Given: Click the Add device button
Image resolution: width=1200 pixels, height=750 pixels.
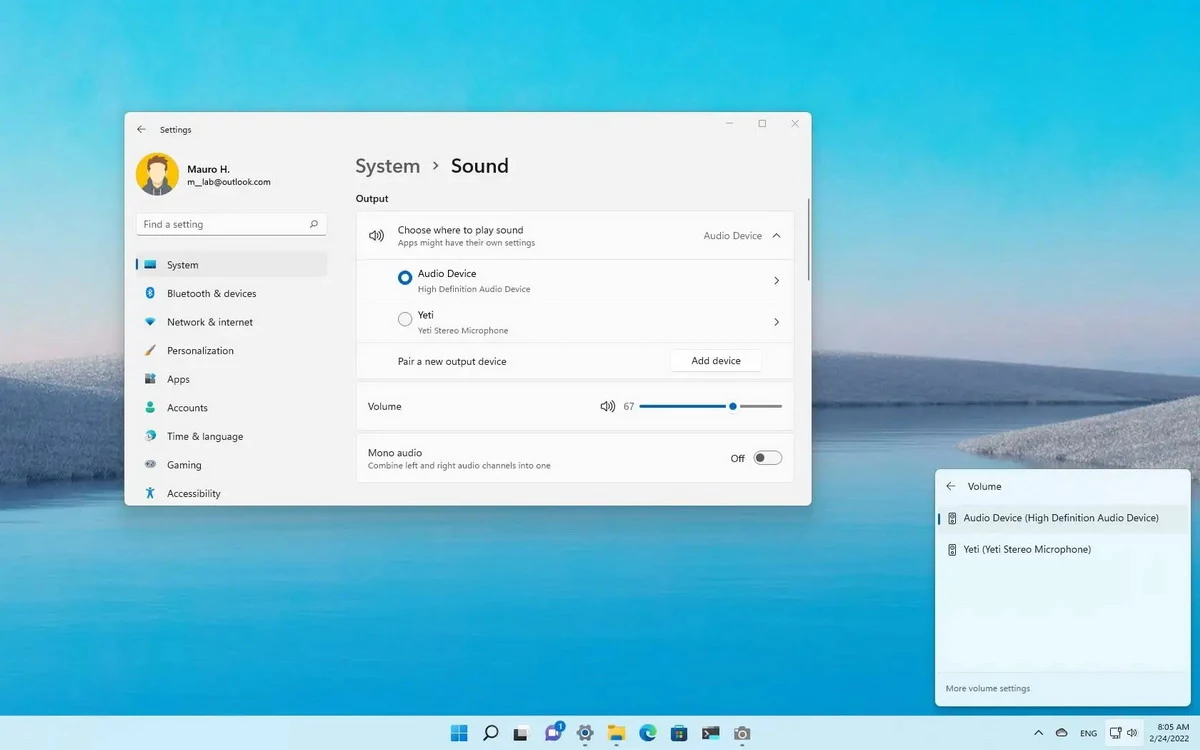Looking at the screenshot, I should (715, 361).
